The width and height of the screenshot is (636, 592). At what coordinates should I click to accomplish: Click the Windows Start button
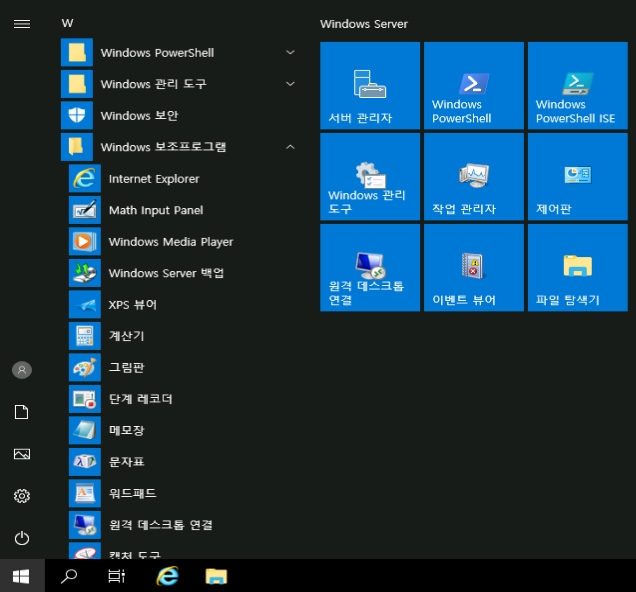(x=21, y=576)
